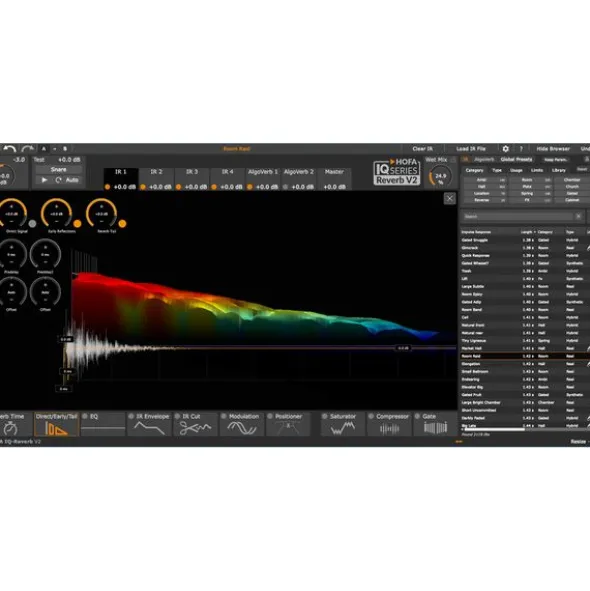The width and height of the screenshot is (590, 591).
Task: Open the Snare test sound dropdown
Action: (x=58, y=170)
